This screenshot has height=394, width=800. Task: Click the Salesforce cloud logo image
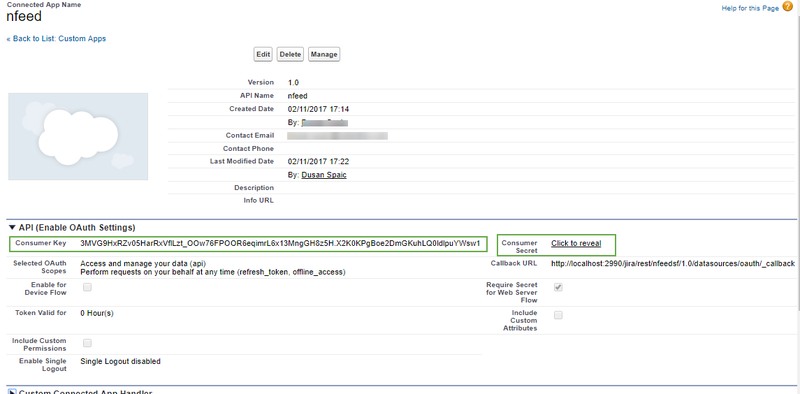78,136
